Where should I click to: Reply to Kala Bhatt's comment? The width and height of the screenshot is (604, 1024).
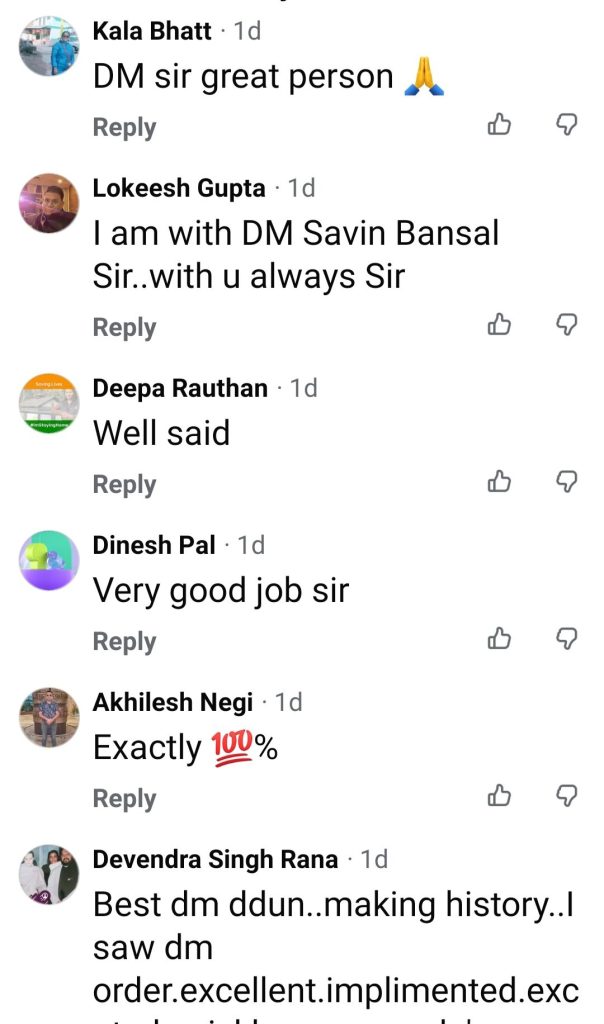[x=125, y=127]
